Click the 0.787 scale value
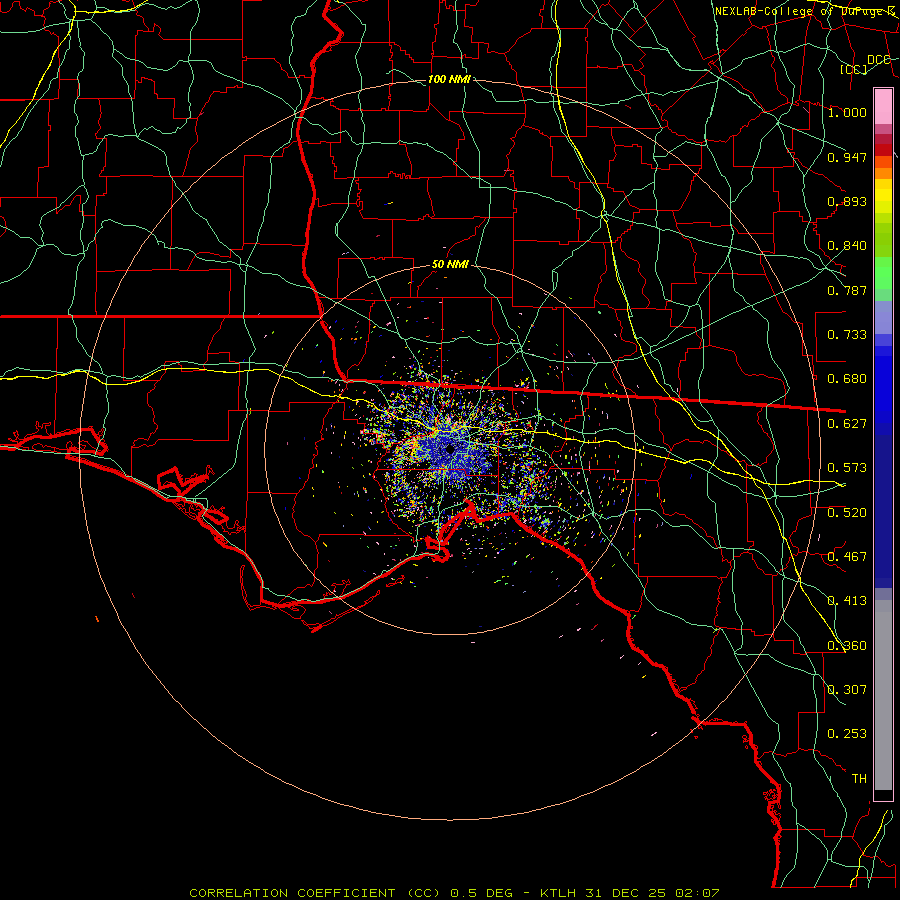 (847, 290)
